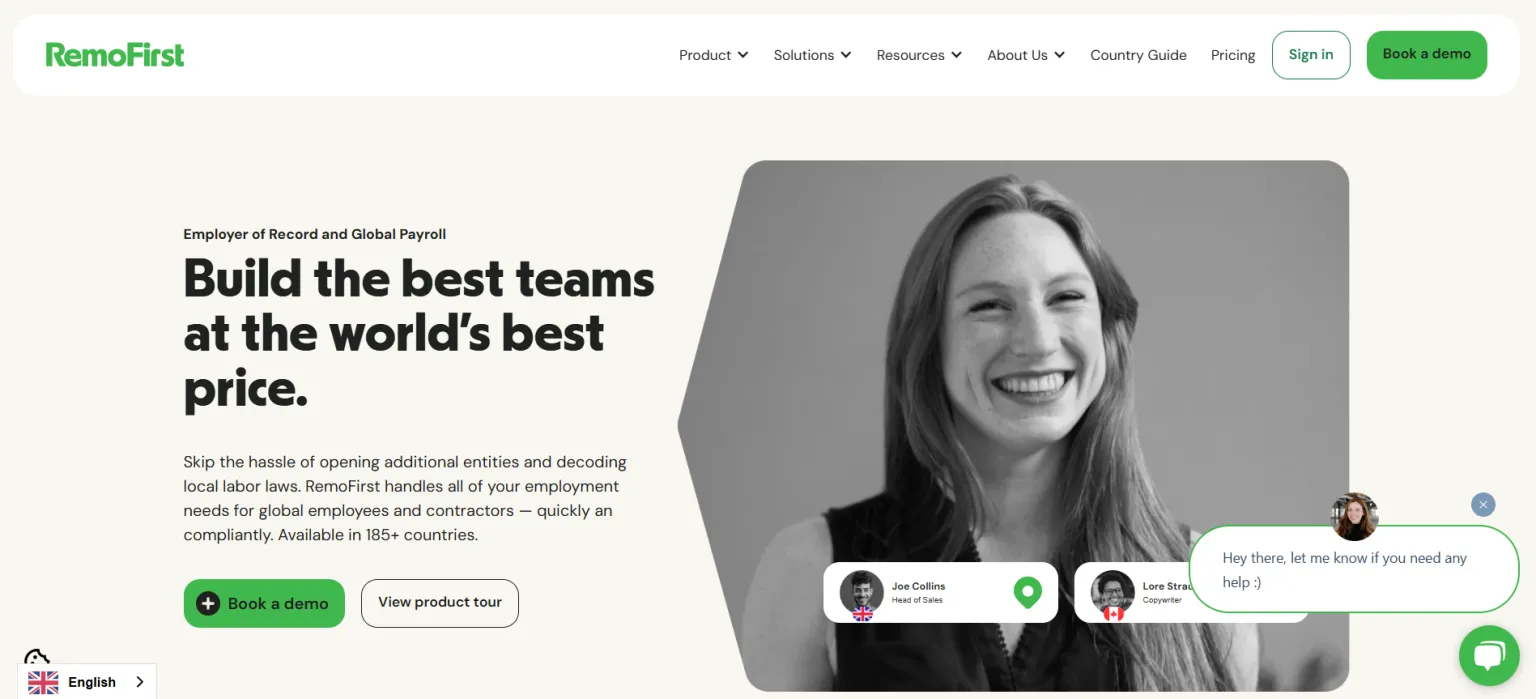Click the plus icon in Book a demo
The height and width of the screenshot is (699, 1536).
point(208,603)
